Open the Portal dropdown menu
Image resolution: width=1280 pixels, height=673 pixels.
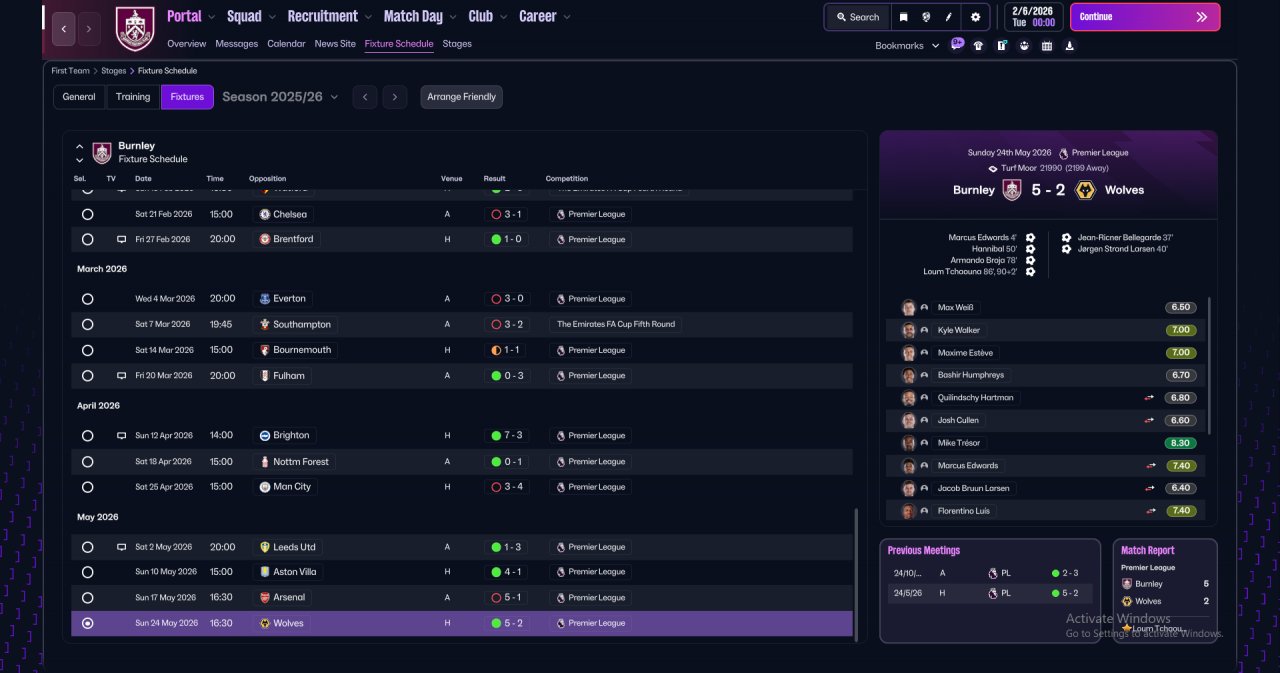coord(191,16)
